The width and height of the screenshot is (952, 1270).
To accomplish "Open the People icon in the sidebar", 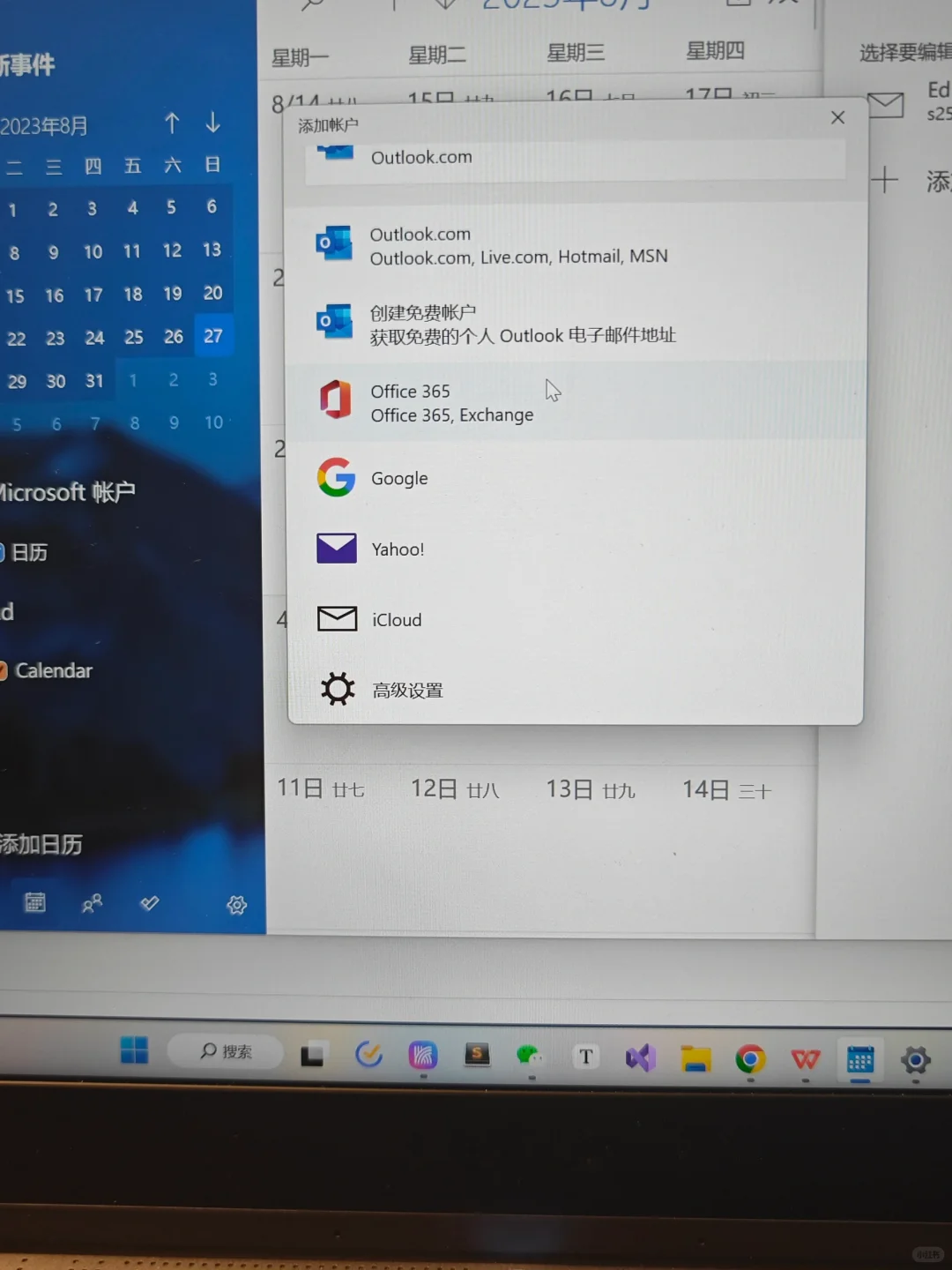I will 92,903.
